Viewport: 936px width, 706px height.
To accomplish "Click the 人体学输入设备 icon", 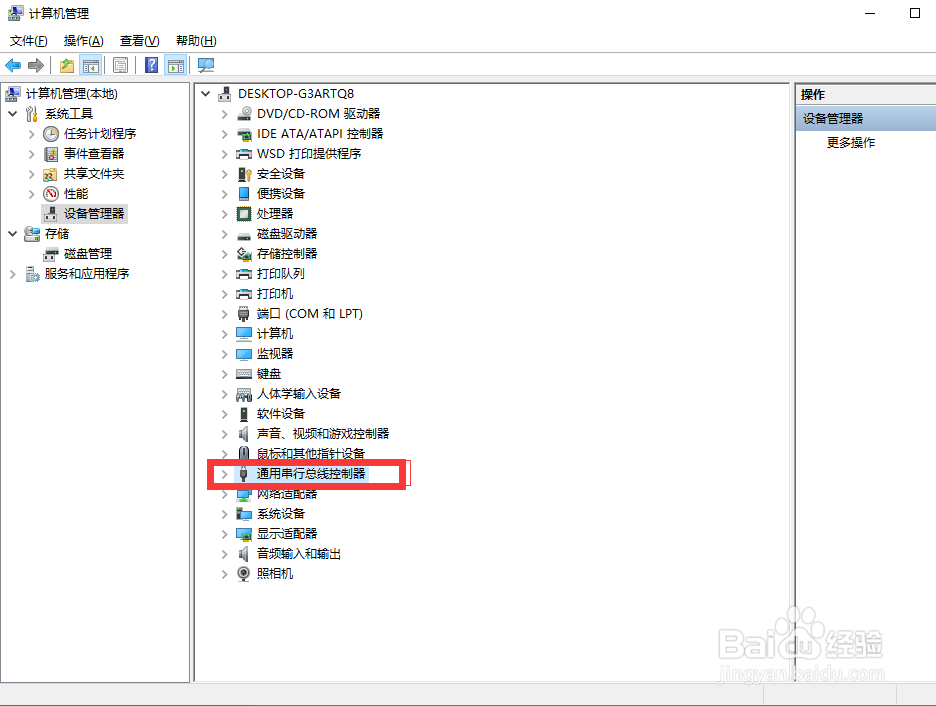I will [244, 394].
